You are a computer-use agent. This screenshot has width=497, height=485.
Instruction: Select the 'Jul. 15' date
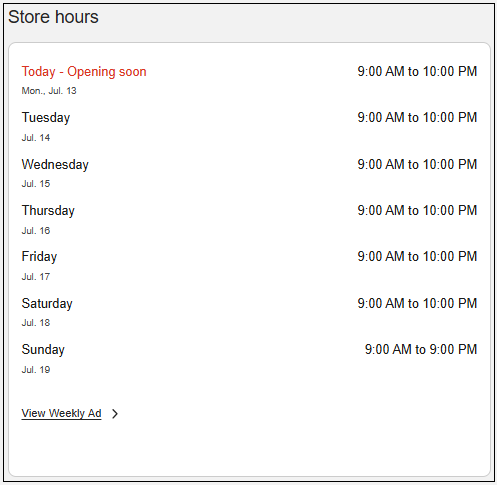[x=36, y=184]
